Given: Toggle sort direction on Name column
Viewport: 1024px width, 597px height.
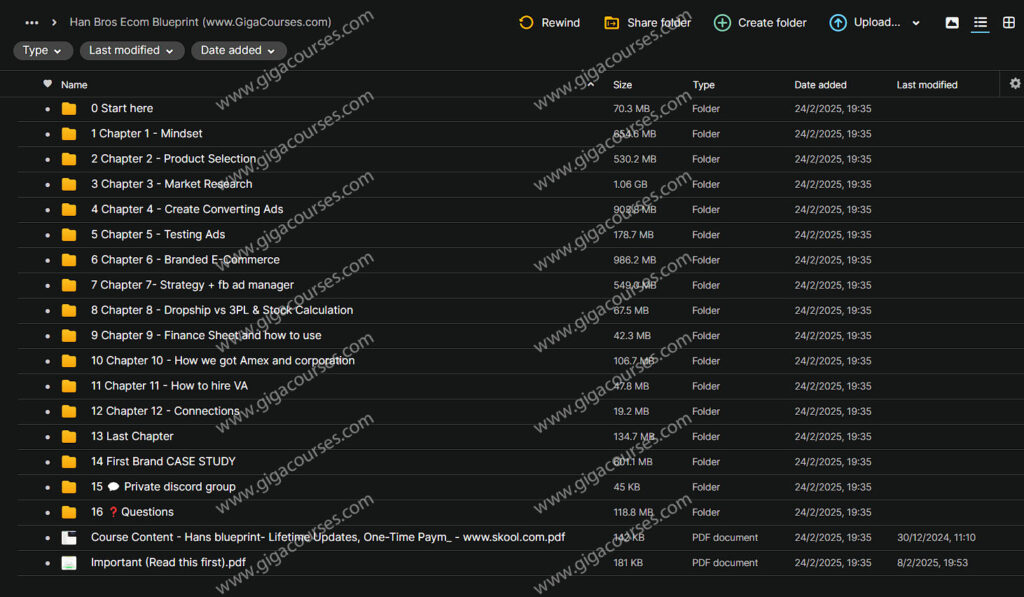Looking at the screenshot, I should pyautogui.click(x=589, y=84).
